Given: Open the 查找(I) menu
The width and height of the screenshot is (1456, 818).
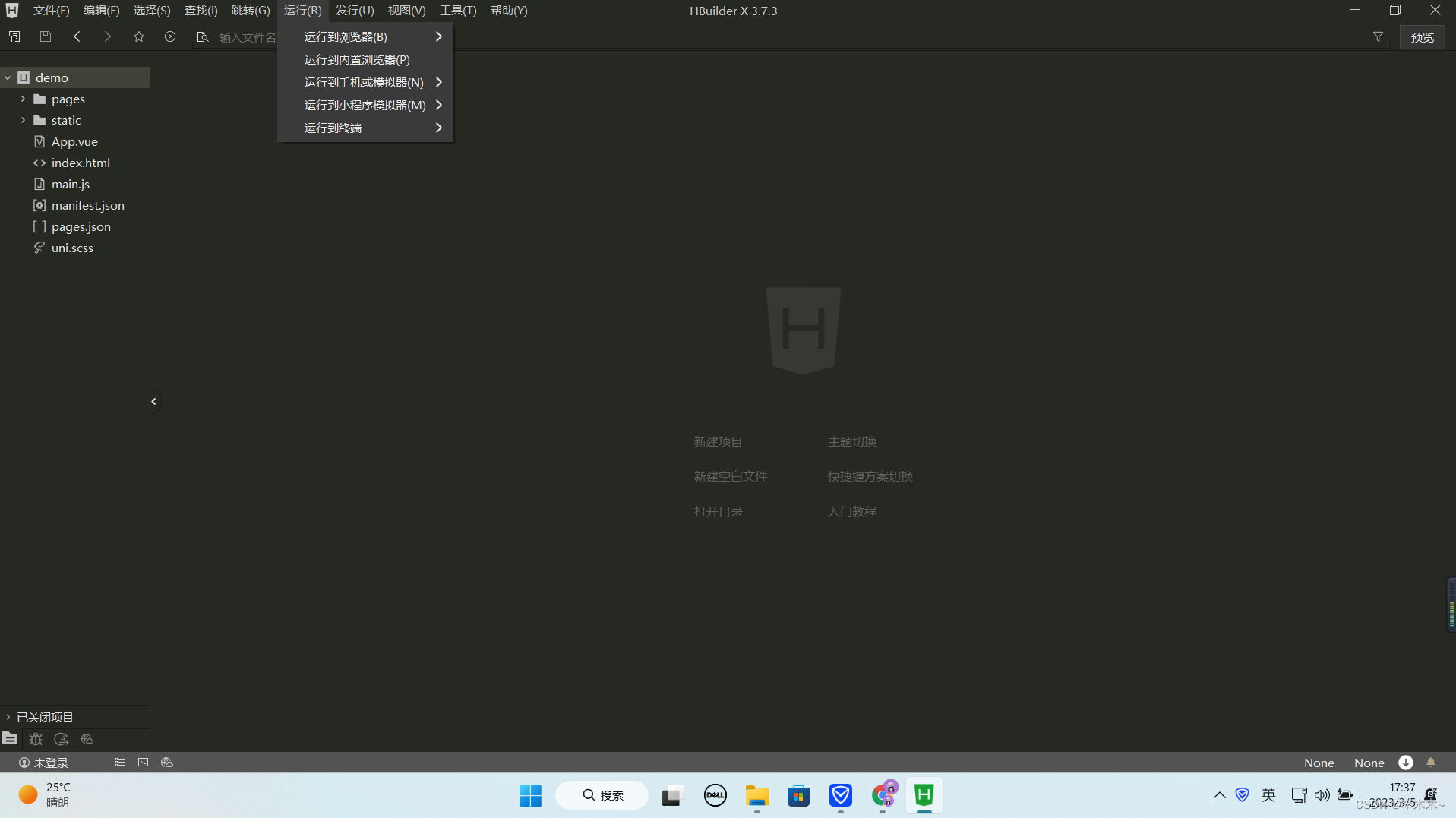Looking at the screenshot, I should (201, 11).
